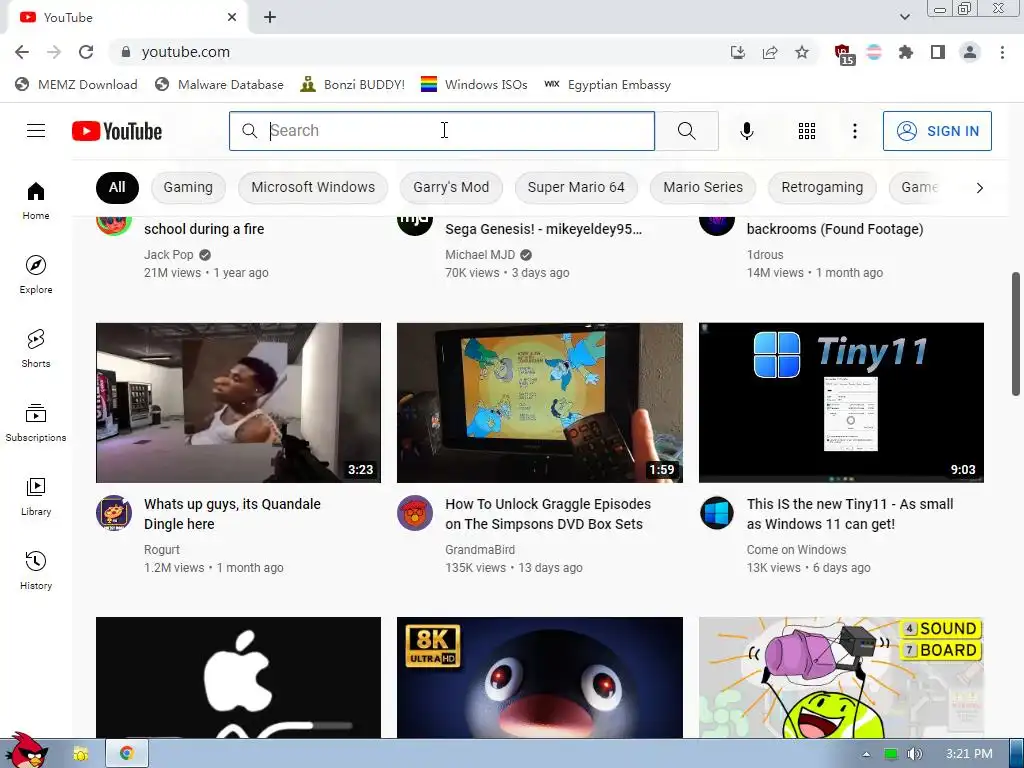This screenshot has height=768, width=1024.
Task: Open Library in the sidebar
Action: pos(36,497)
